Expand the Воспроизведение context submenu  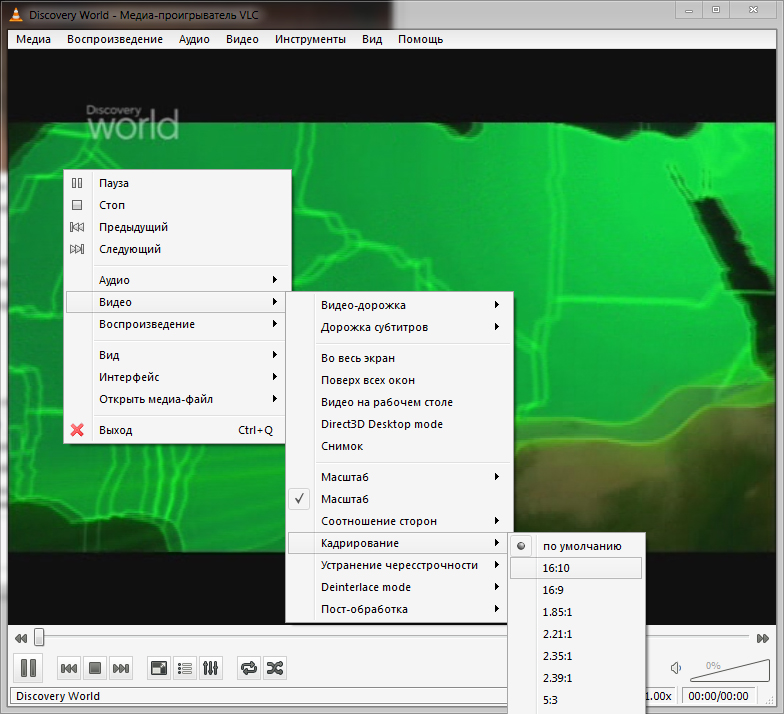176,324
